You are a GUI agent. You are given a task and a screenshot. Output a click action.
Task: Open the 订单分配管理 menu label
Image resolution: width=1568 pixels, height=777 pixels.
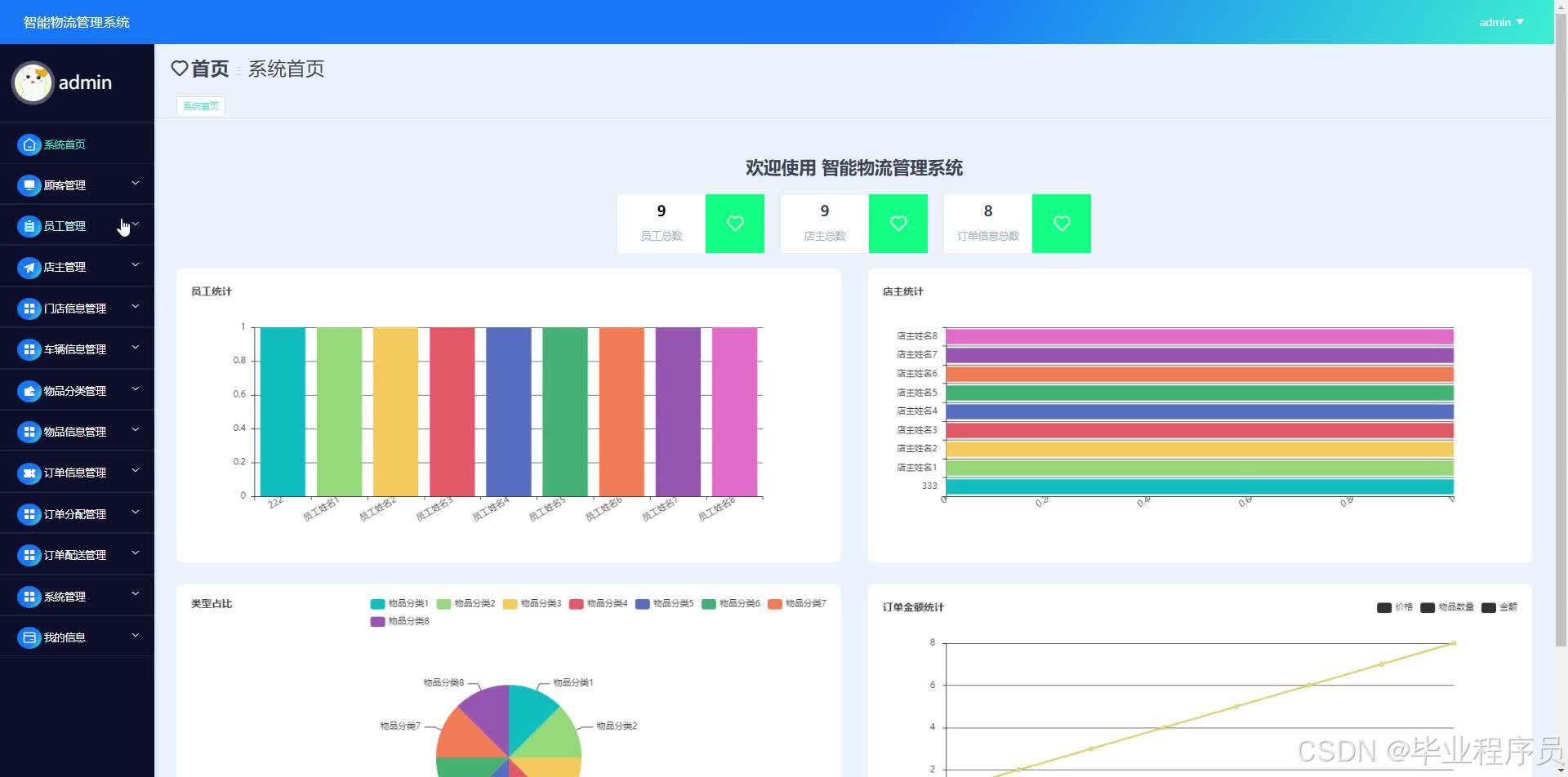pyautogui.click(x=75, y=514)
